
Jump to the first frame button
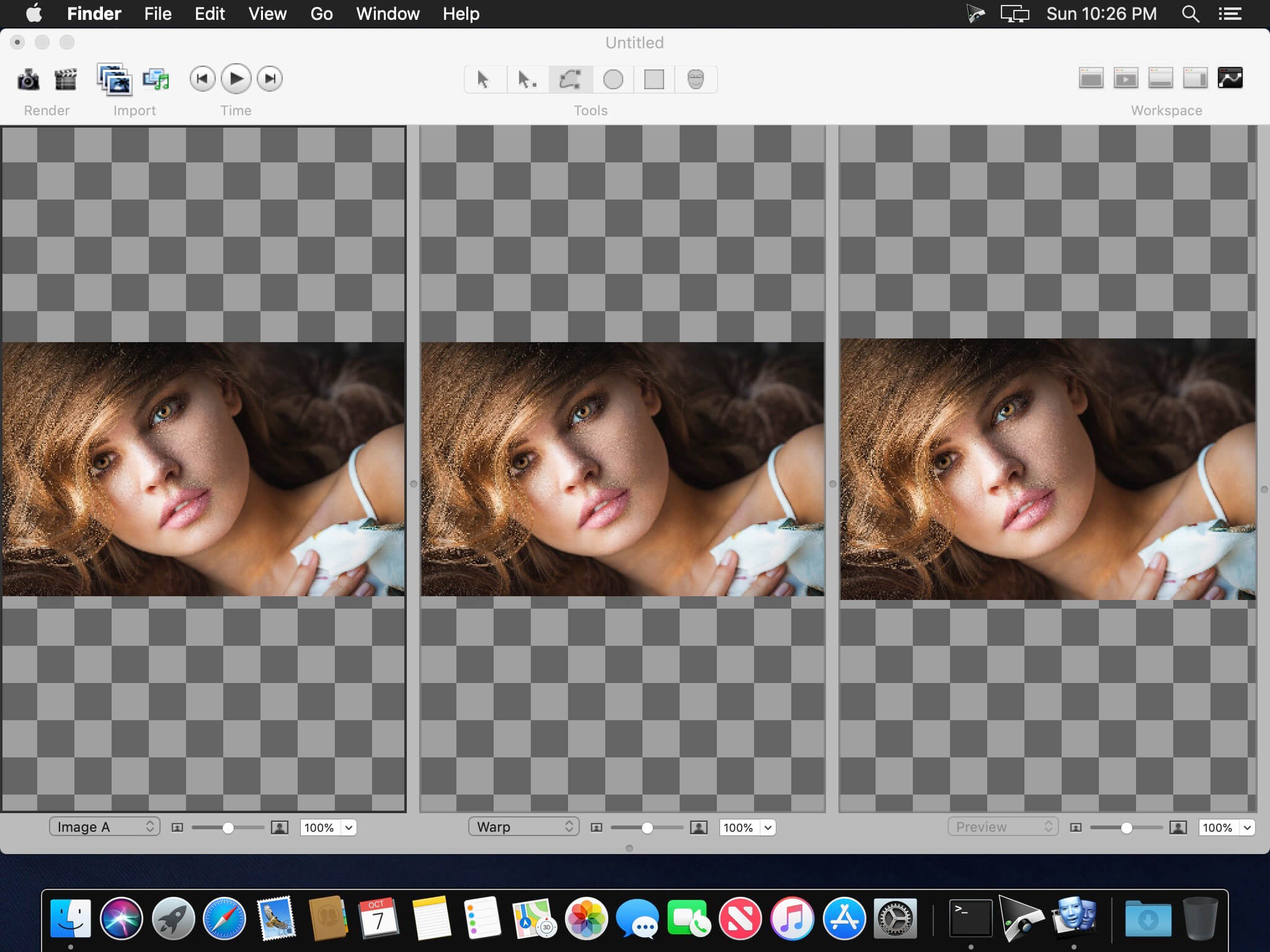click(x=202, y=79)
